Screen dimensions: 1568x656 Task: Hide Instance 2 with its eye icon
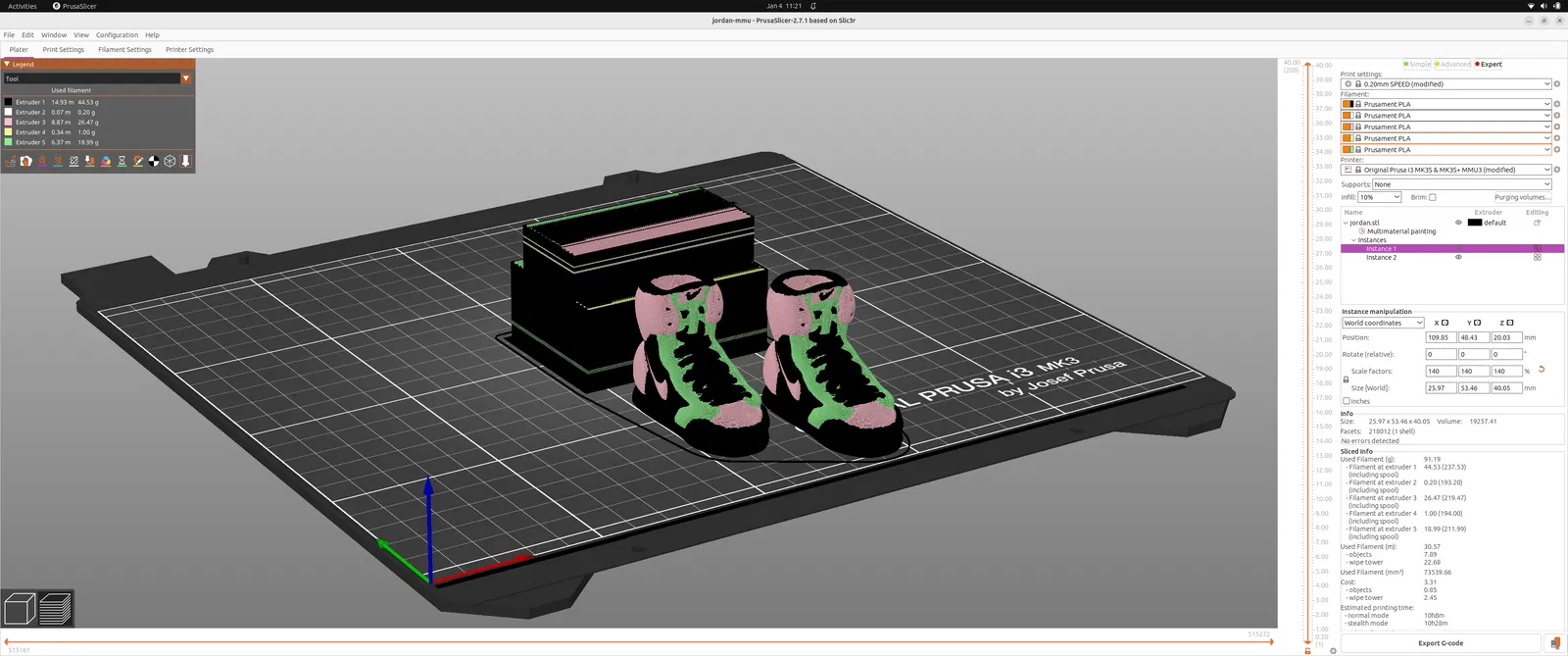click(1458, 258)
